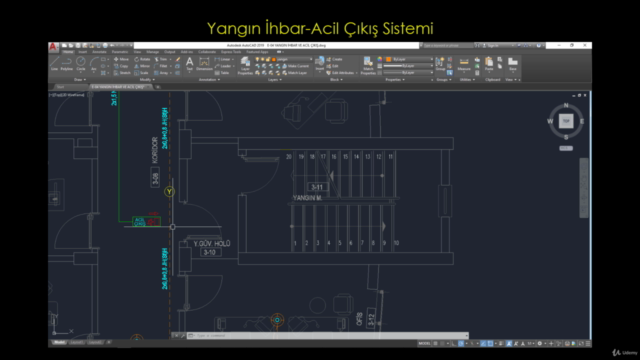This screenshot has height=360, width=640.
Task: Click Match Layer button
Action: coord(295,73)
